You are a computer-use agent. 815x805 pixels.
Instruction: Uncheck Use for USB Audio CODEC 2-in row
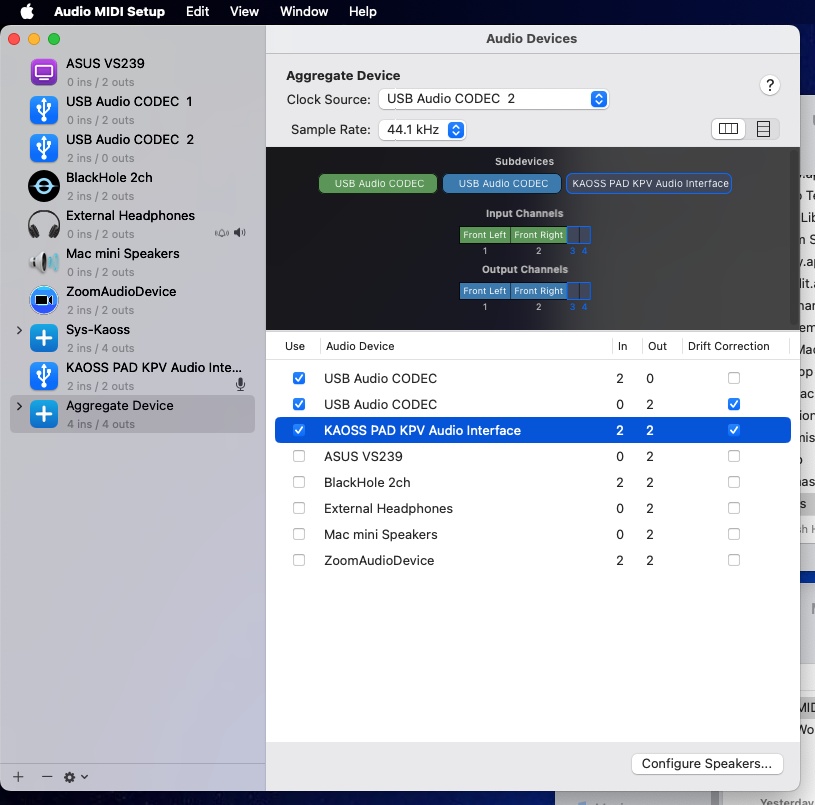(x=299, y=378)
